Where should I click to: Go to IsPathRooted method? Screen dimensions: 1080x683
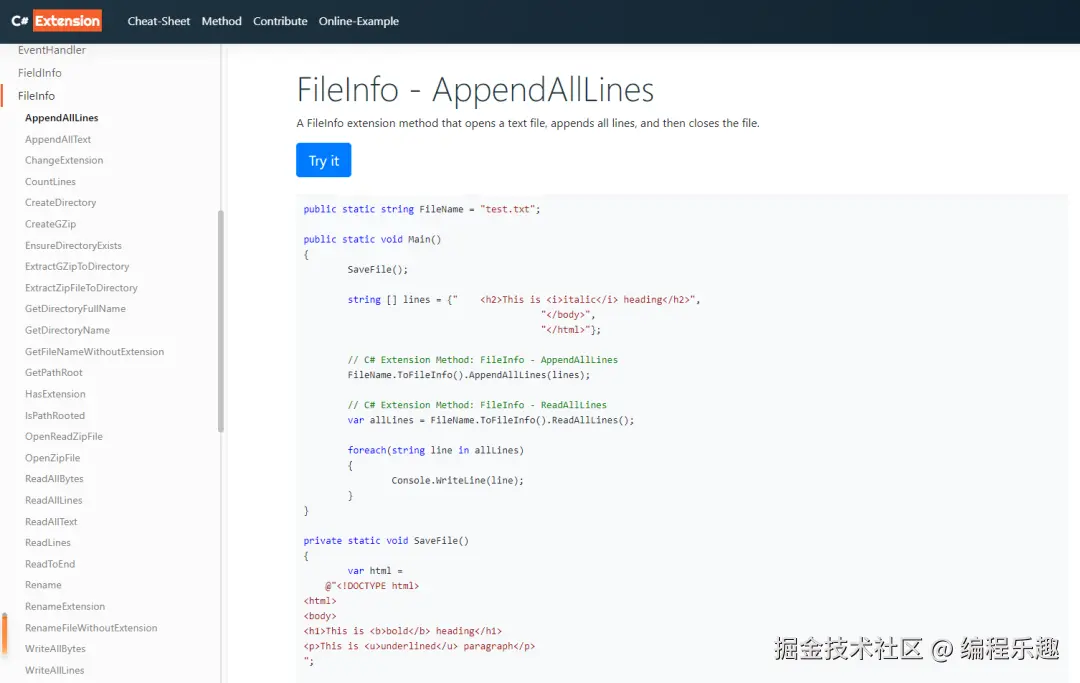(x=55, y=415)
